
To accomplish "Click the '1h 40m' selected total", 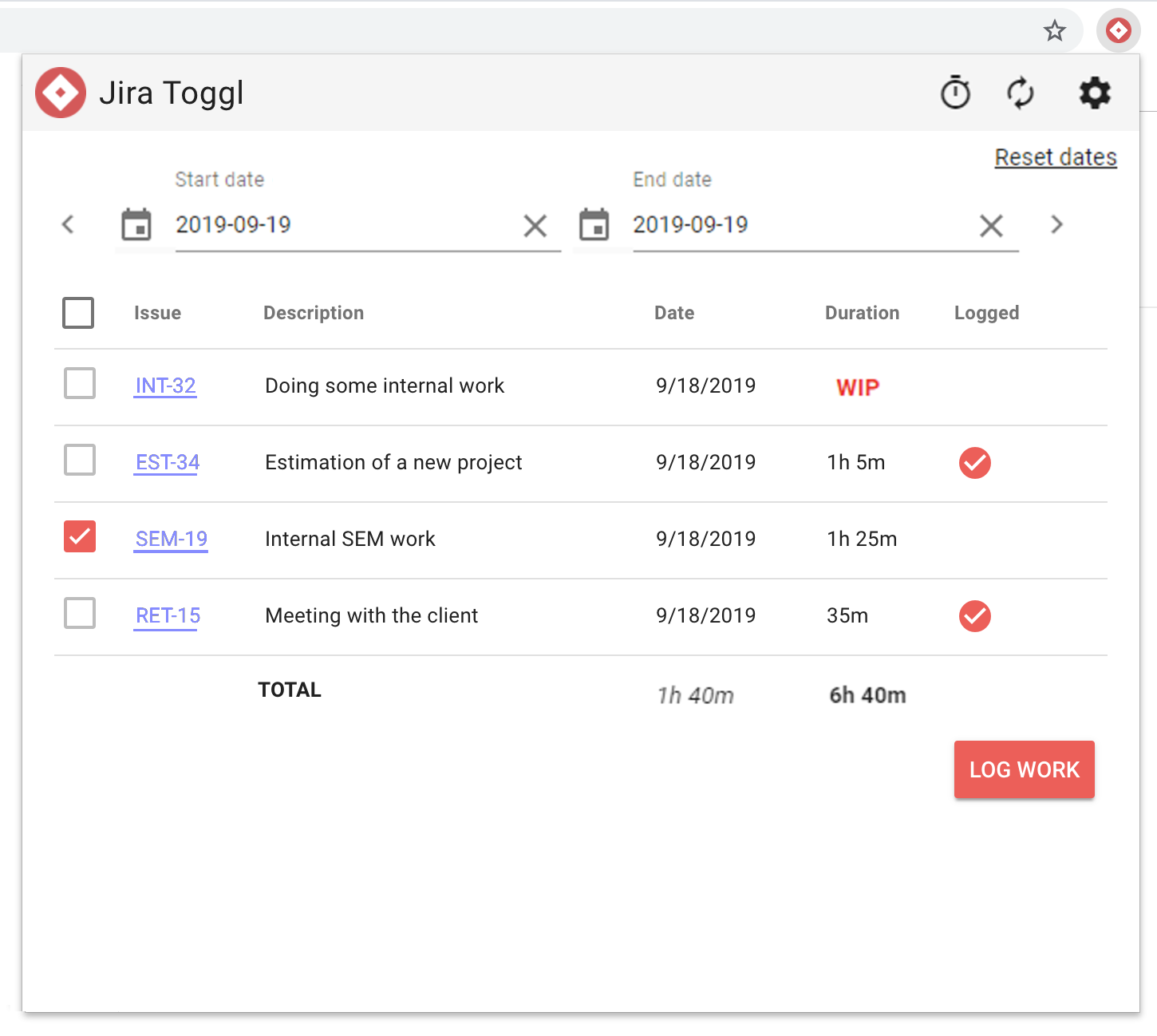I will click(x=695, y=695).
